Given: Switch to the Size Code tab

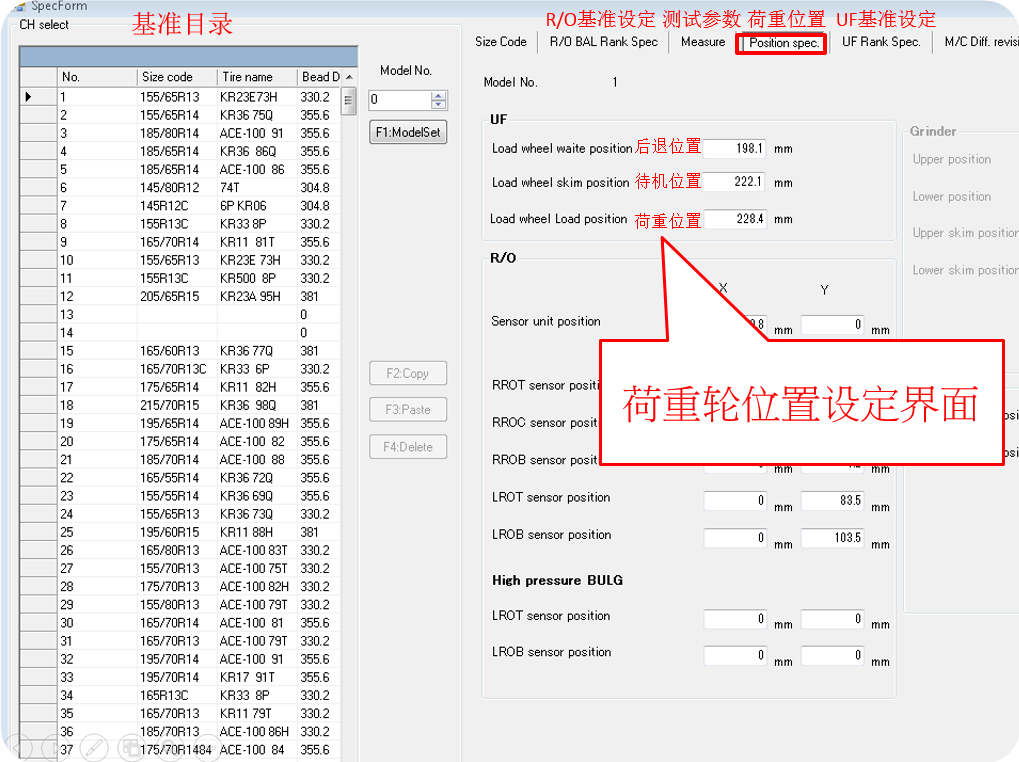Looking at the screenshot, I should point(500,42).
